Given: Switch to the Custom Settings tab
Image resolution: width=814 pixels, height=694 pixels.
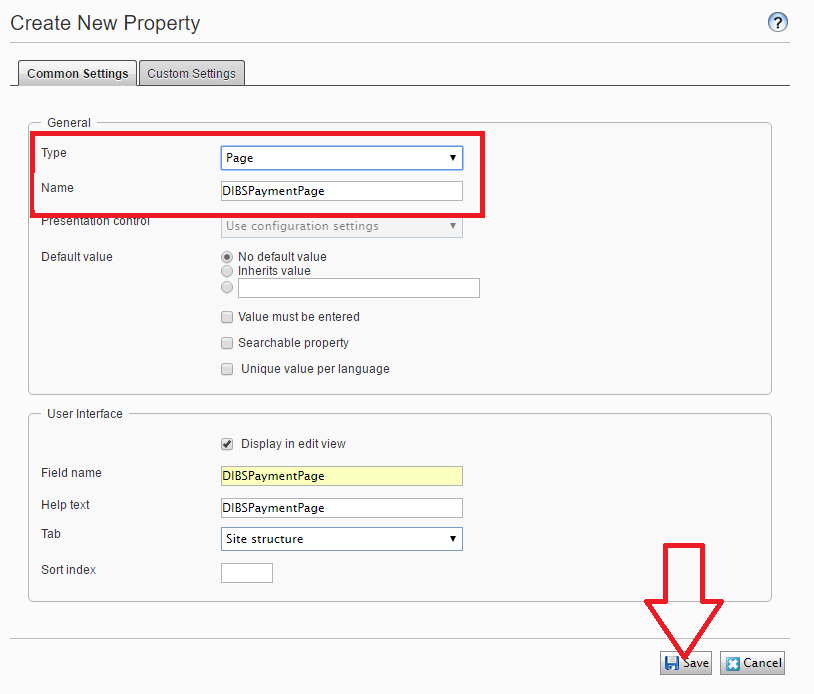Looking at the screenshot, I should click(191, 73).
